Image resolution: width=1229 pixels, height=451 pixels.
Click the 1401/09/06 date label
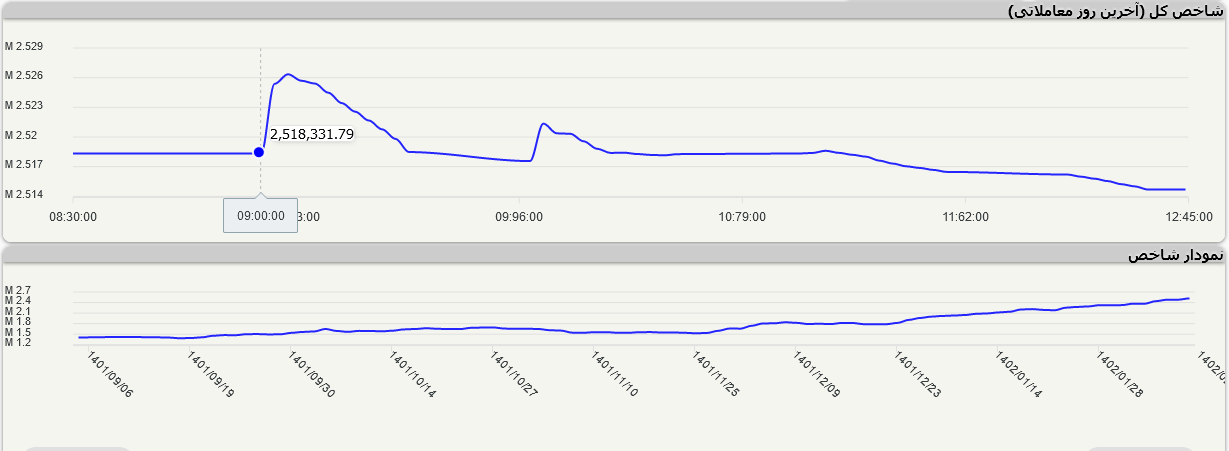click(x=110, y=374)
